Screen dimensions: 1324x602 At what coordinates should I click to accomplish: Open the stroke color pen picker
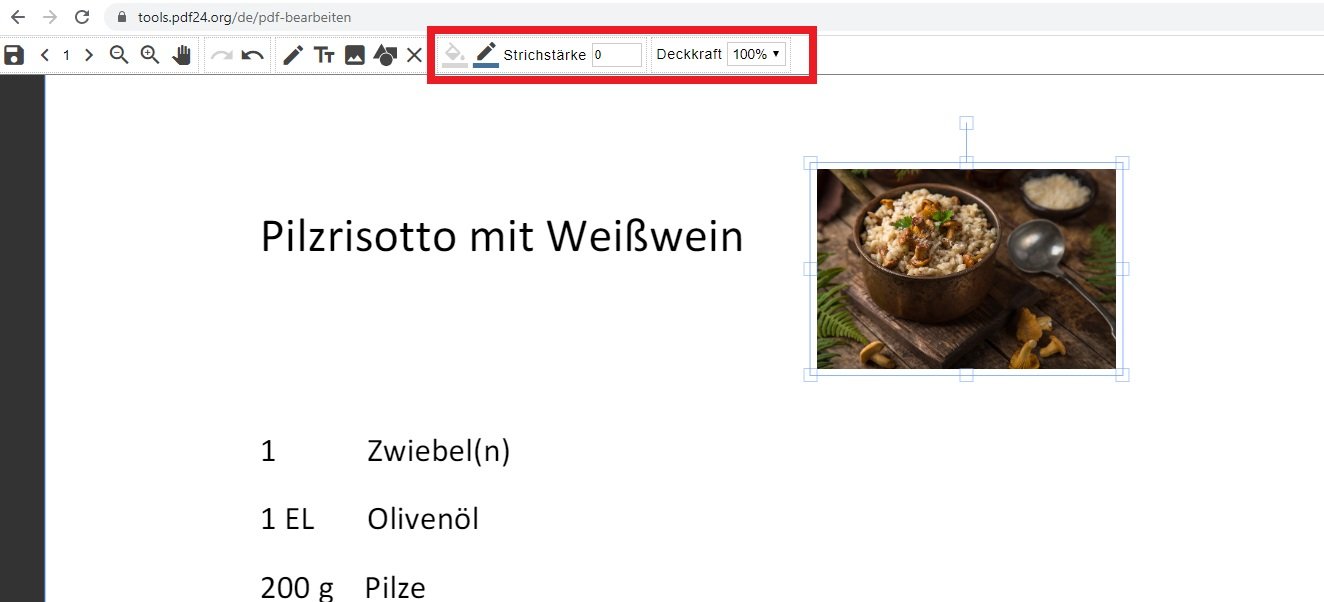pos(486,55)
